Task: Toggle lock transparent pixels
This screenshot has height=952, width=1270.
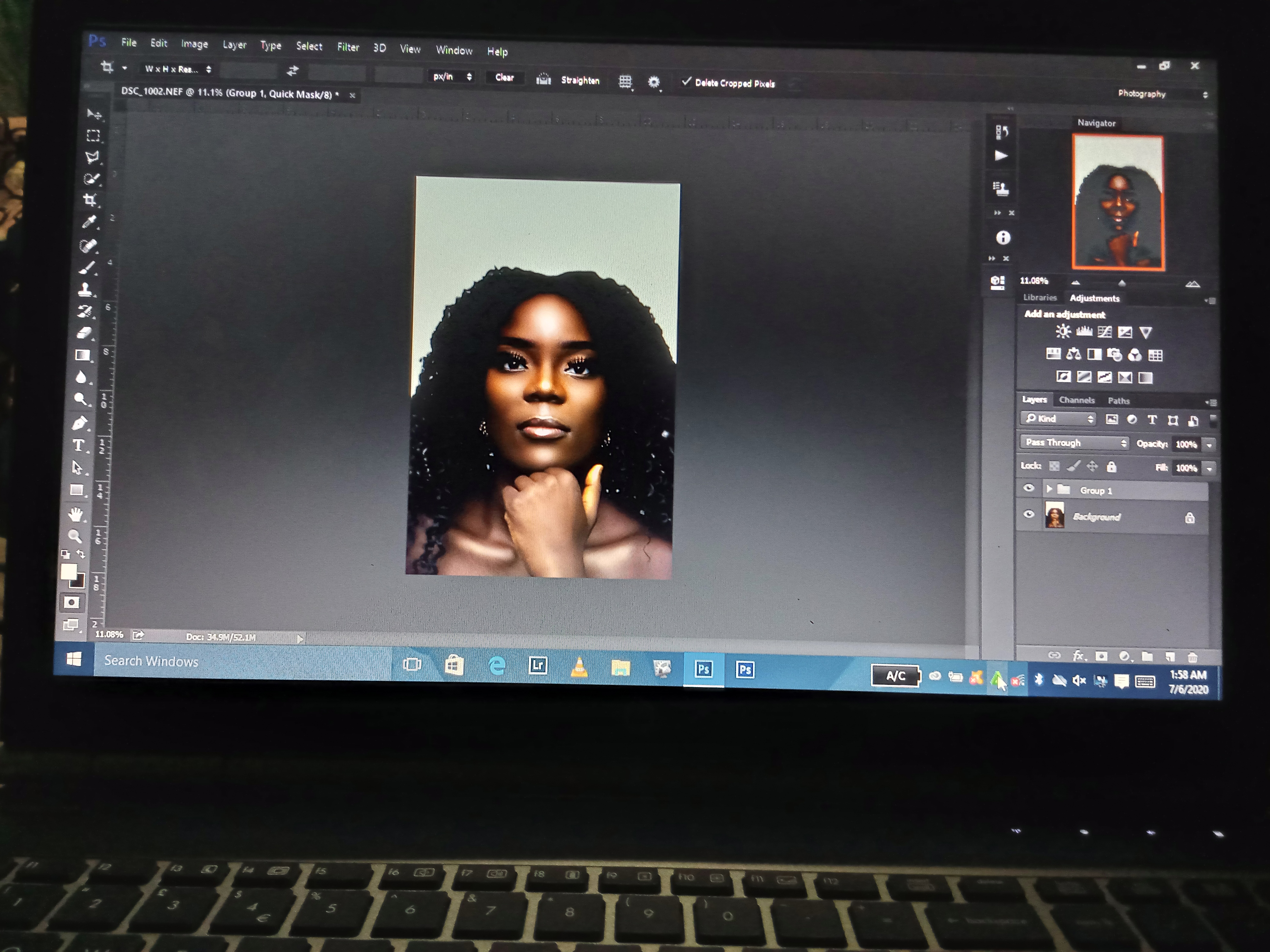Action: coord(1054,466)
